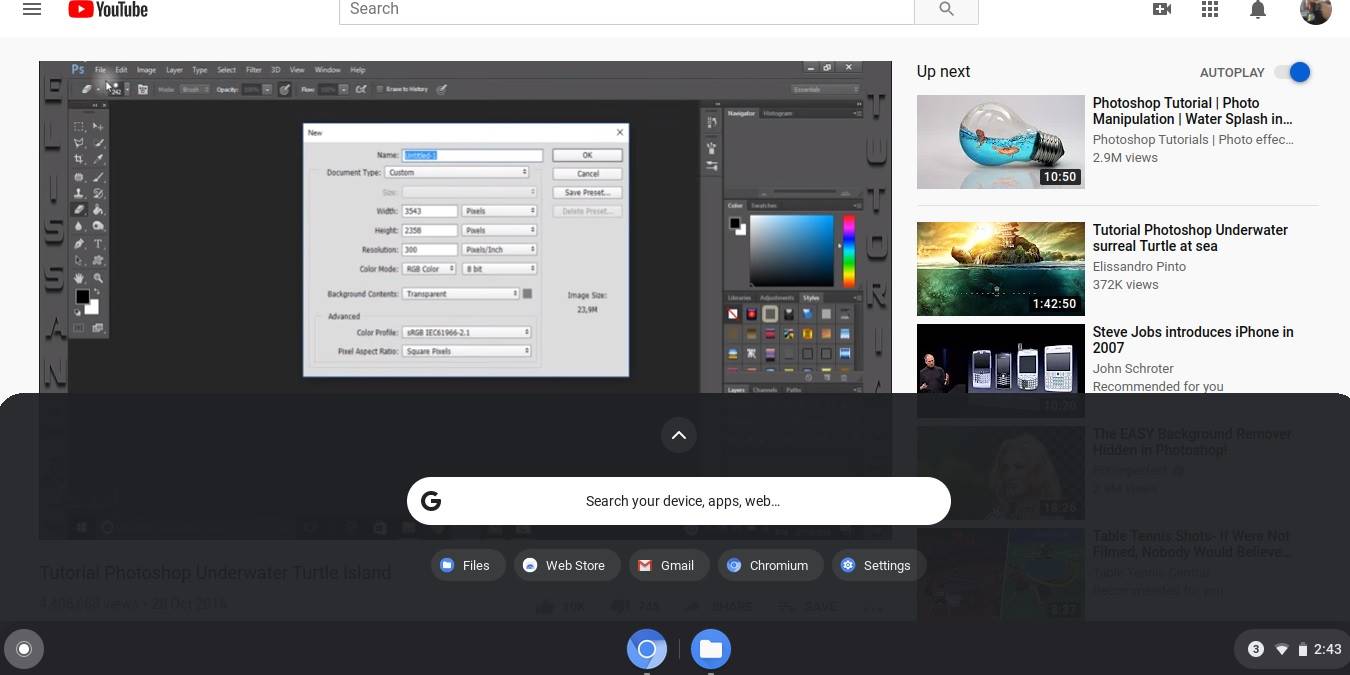This screenshot has height=675, width=1350.
Task: Disable the Autoplay toggle
Action: point(1296,72)
